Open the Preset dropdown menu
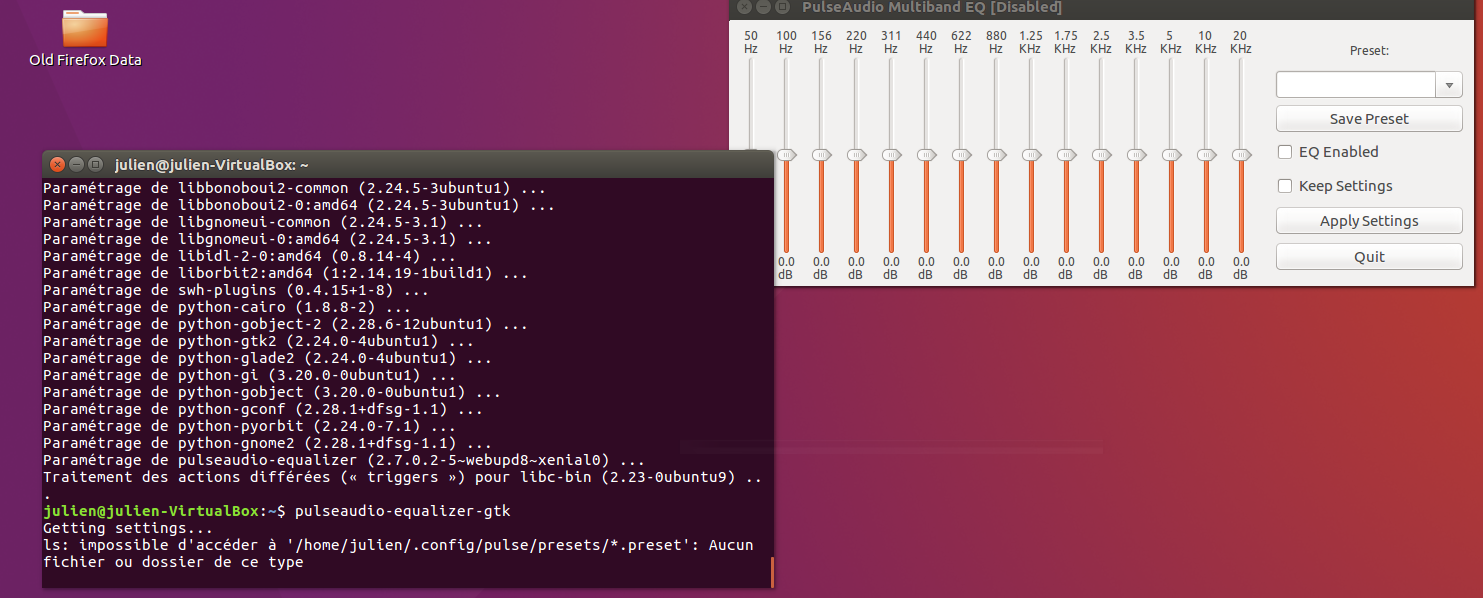Screen dimensions: 1483x598 [x=1448, y=84]
